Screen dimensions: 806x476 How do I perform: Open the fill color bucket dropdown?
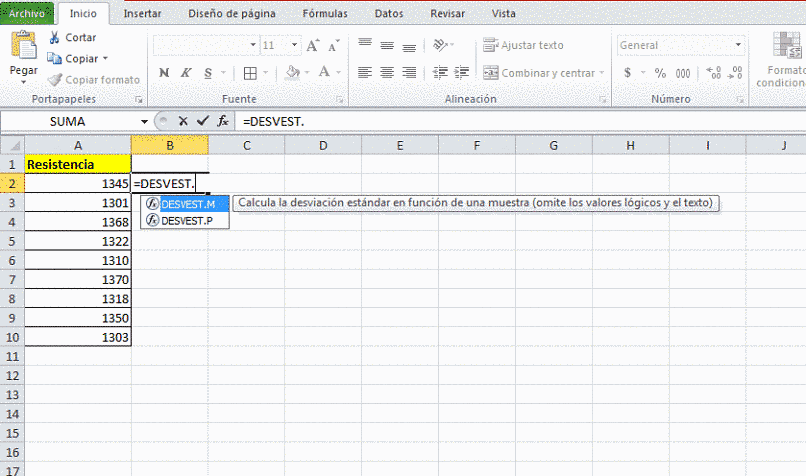click(x=307, y=73)
